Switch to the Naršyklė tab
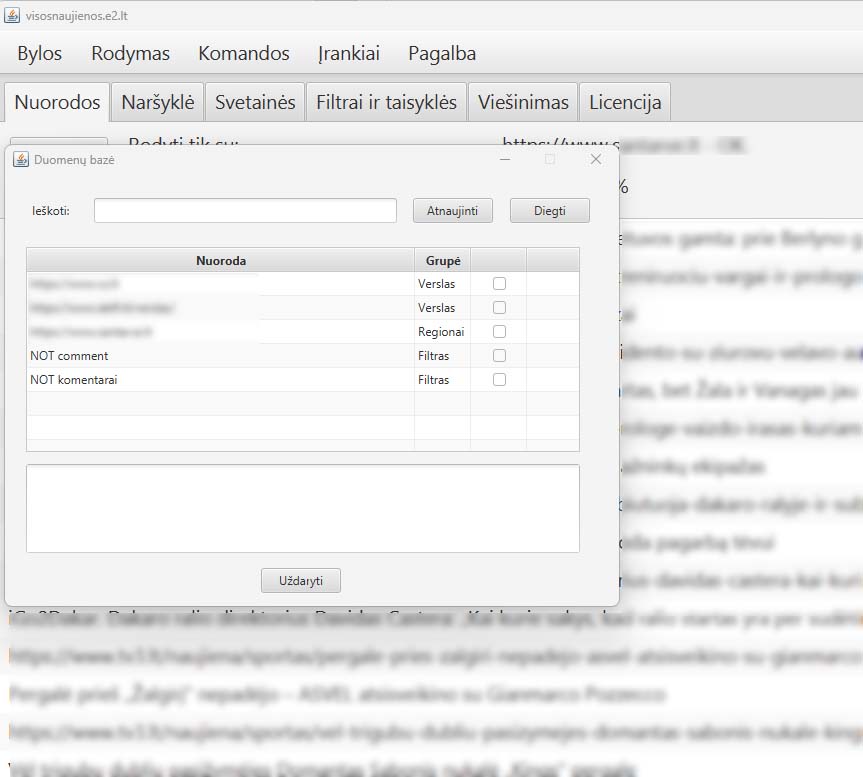 click(158, 102)
